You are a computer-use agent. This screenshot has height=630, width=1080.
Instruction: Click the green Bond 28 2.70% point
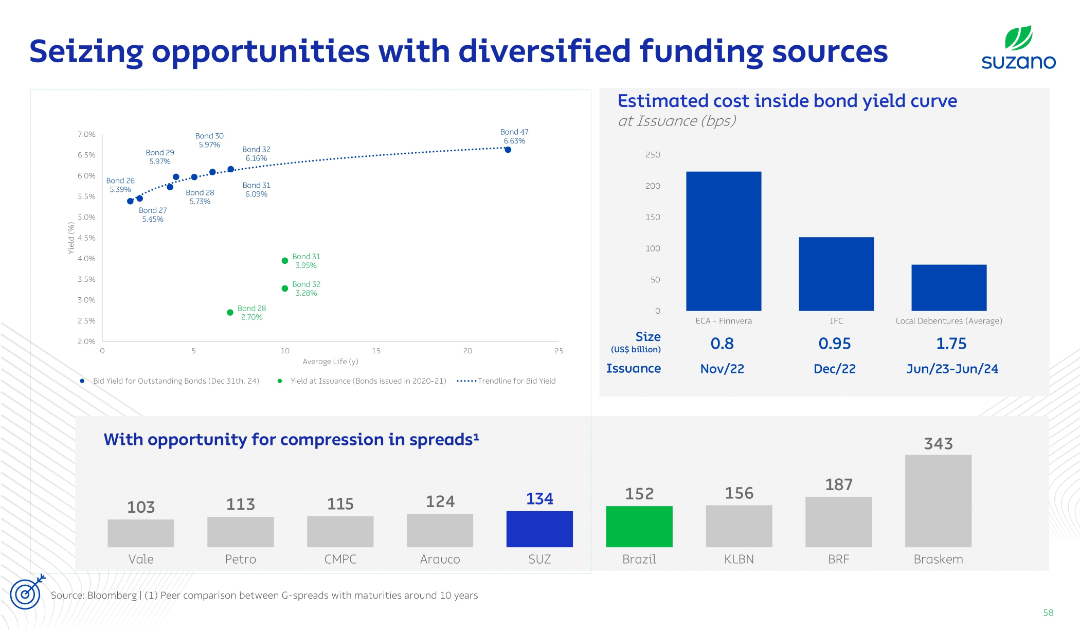click(230, 313)
